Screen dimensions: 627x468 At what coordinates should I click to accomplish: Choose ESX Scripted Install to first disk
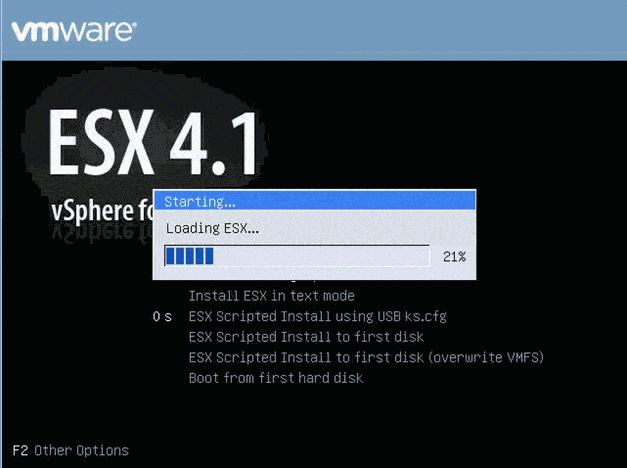(x=306, y=337)
